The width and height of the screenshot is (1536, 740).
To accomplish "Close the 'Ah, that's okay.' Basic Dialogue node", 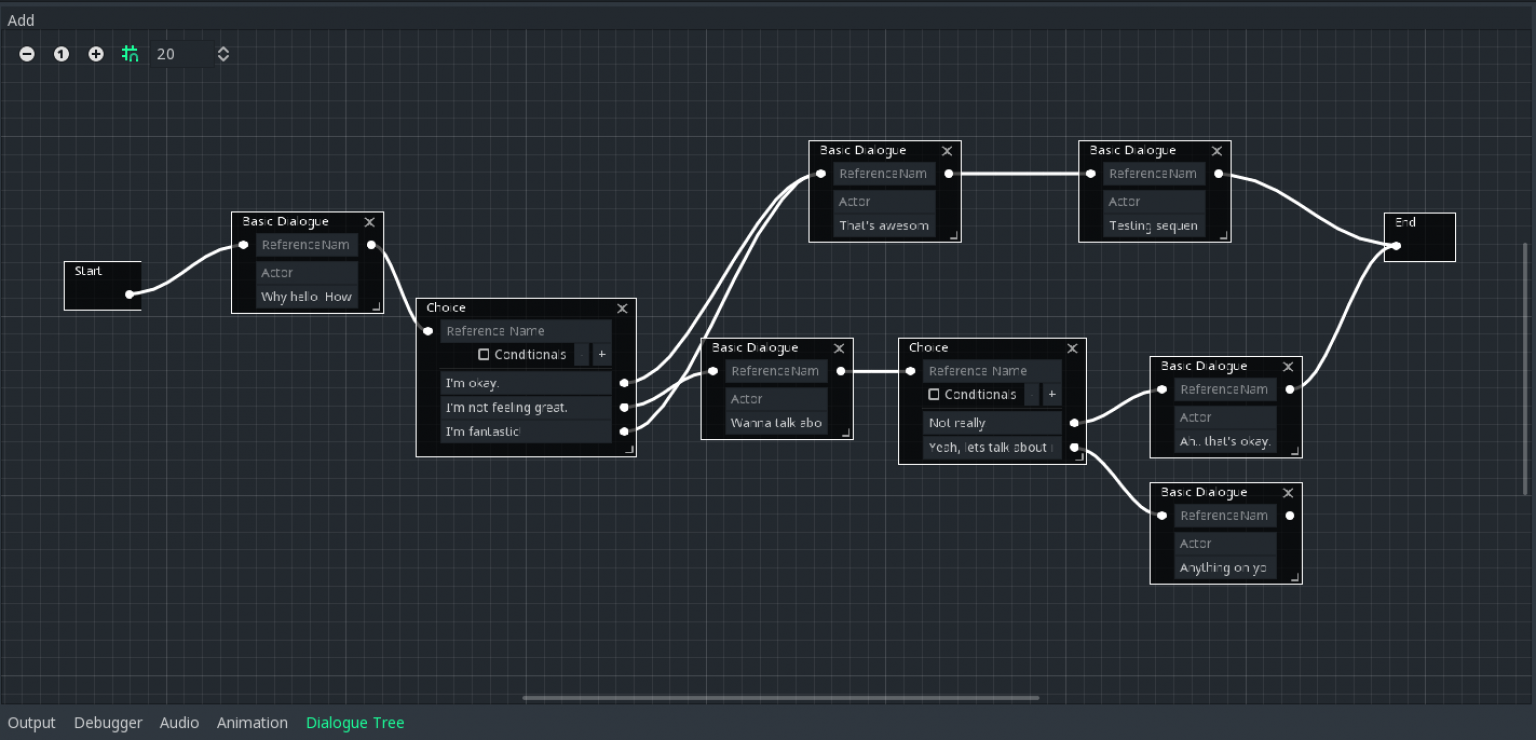I will pos(1288,367).
